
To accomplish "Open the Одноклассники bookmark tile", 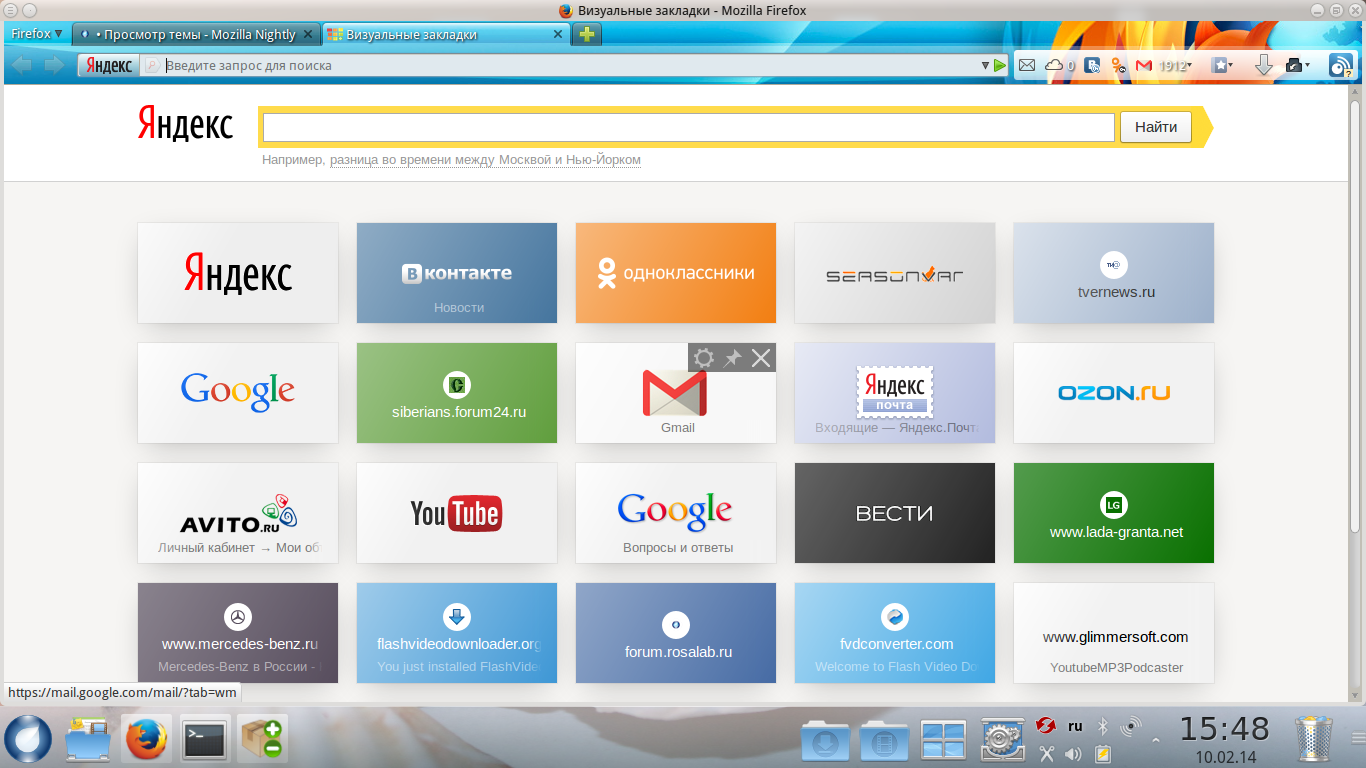I will (676, 273).
